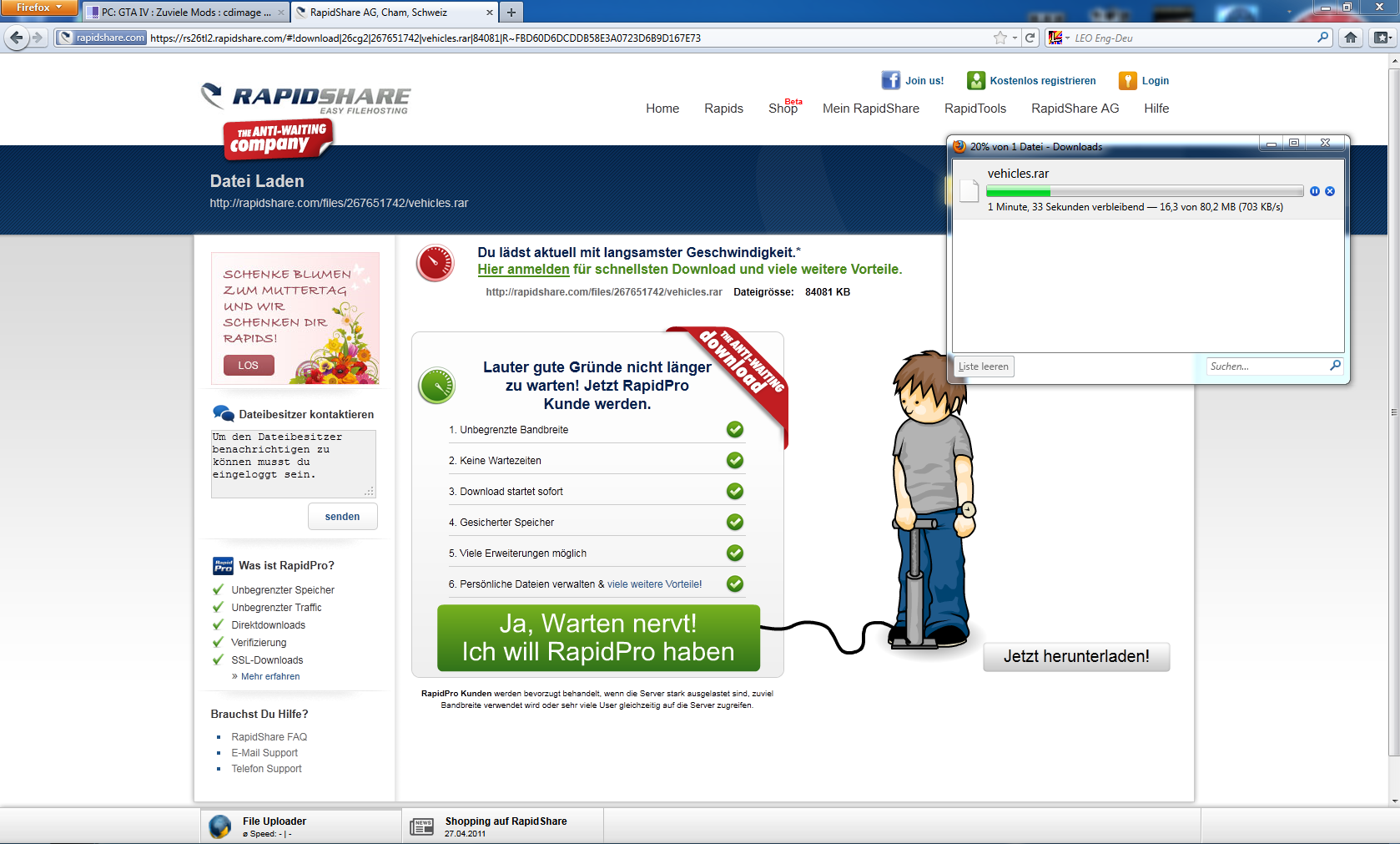This screenshot has width=1400, height=844.
Task: Click the LOS button on the flower ad
Action: (249, 365)
